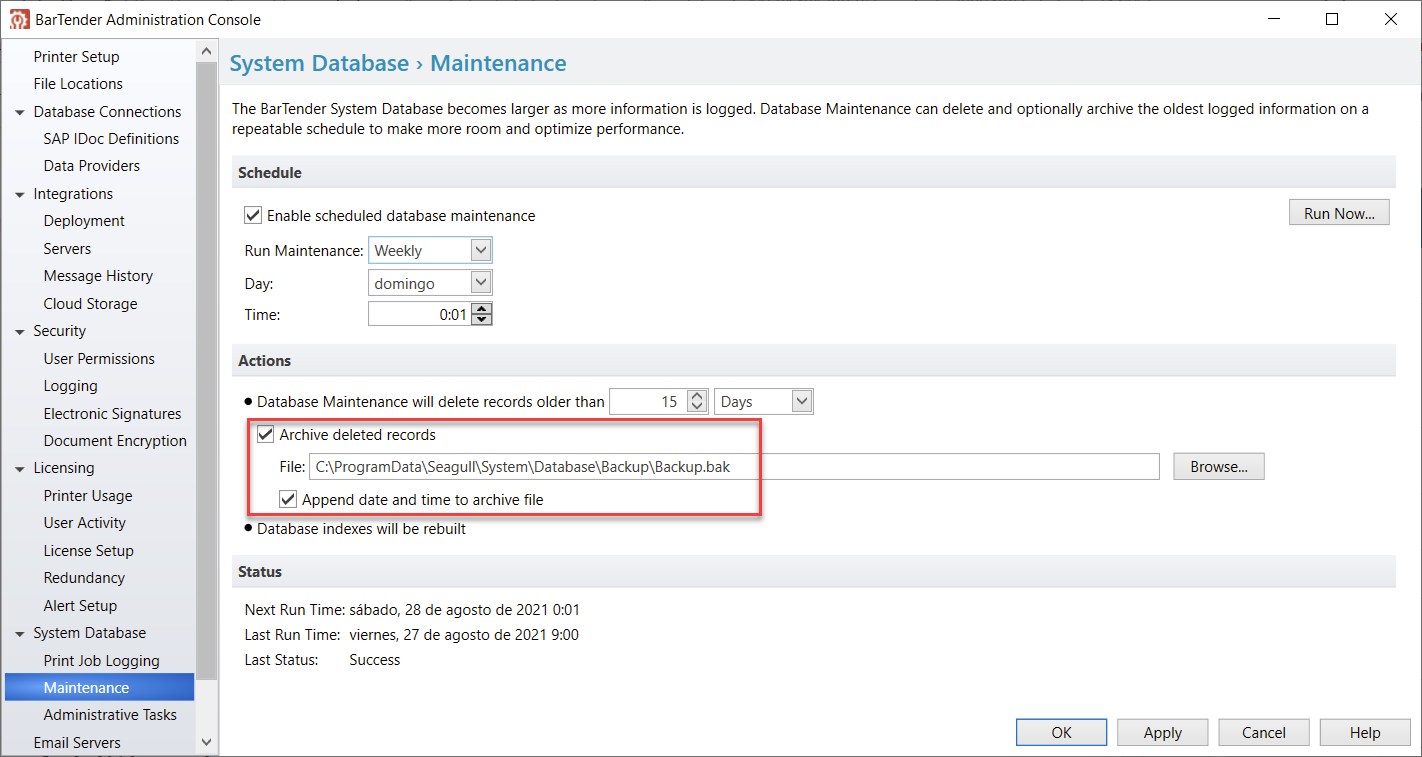Increase the Time value with up arrow

pos(482,309)
